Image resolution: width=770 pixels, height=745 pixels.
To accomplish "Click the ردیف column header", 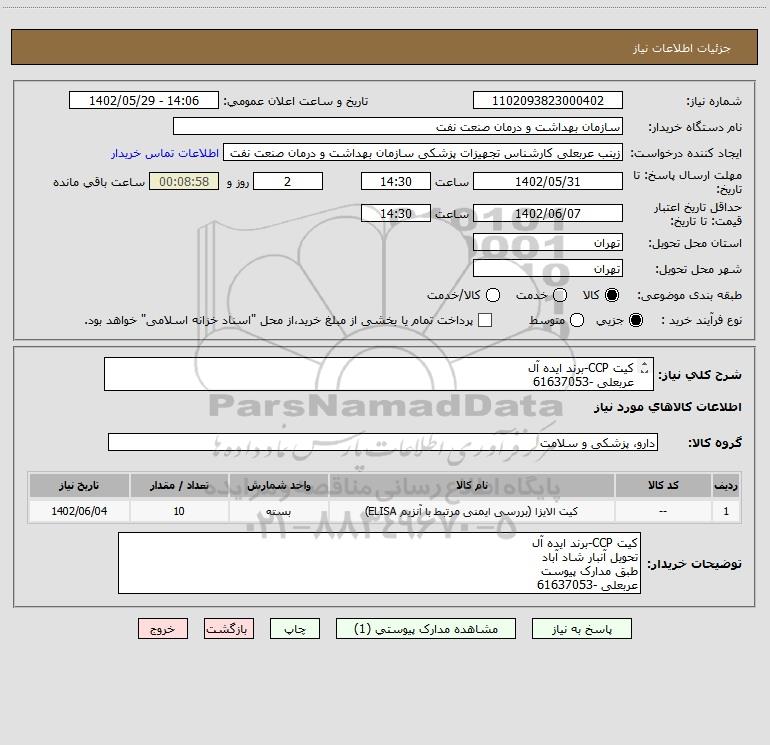I will click(x=726, y=485).
